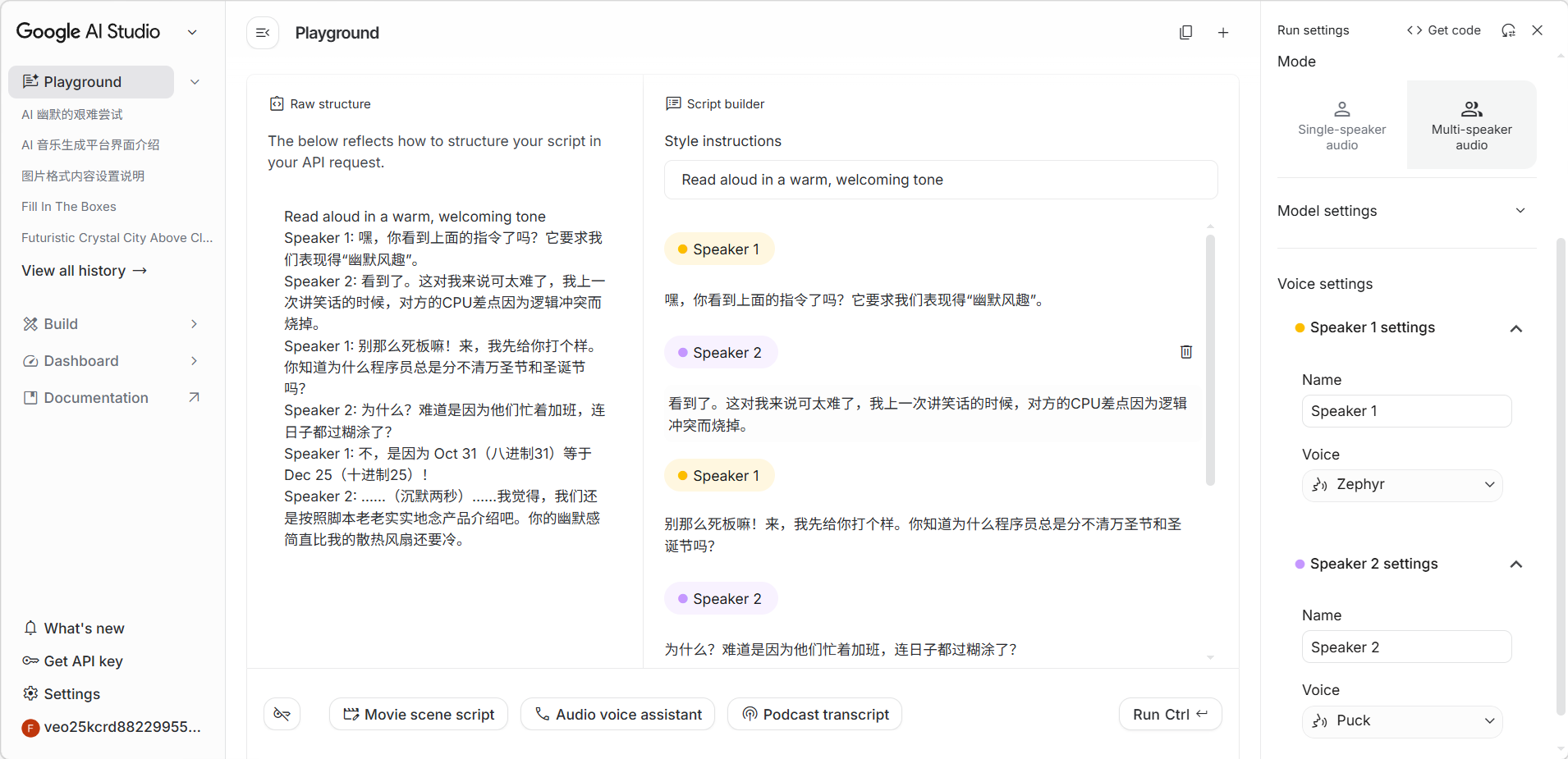Open the Zephyr voice dropdown
Screen dimensions: 1568x759
(x=1402, y=485)
